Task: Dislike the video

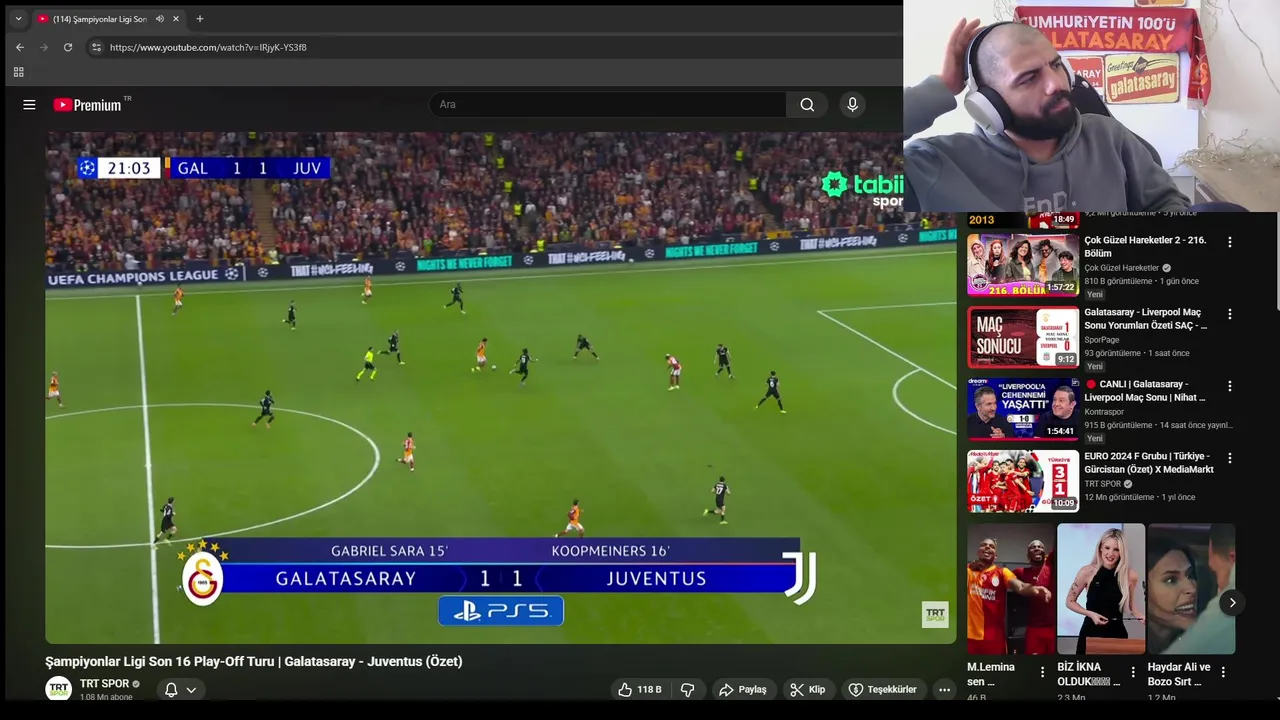Action: tap(687, 690)
